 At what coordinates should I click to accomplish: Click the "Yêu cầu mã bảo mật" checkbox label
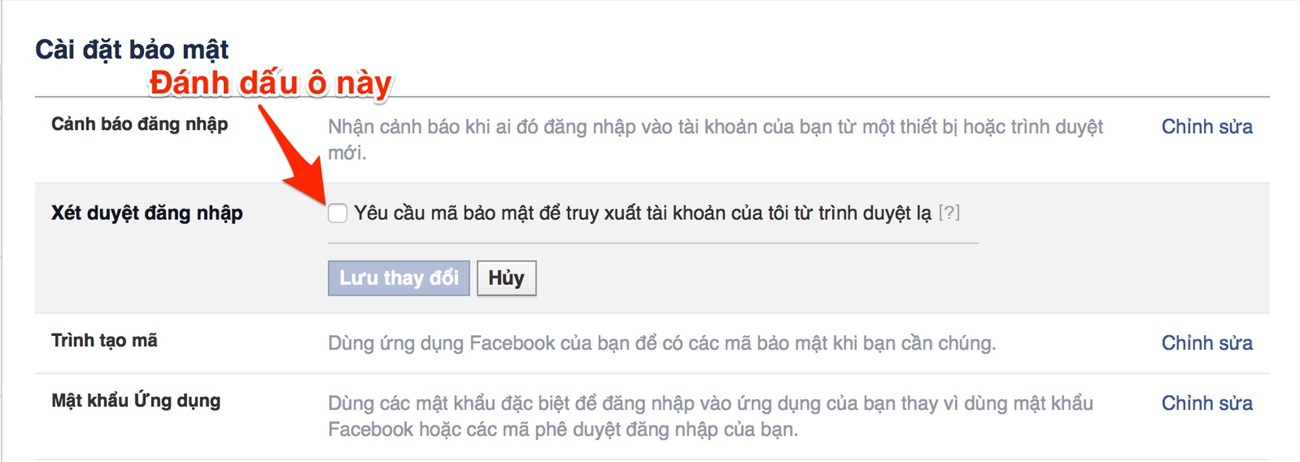643,213
